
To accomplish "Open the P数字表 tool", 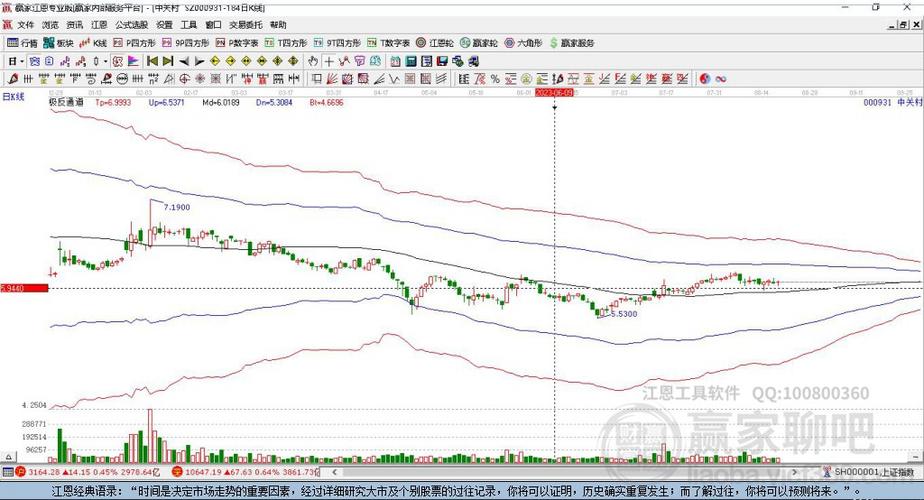I will [x=237, y=43].
